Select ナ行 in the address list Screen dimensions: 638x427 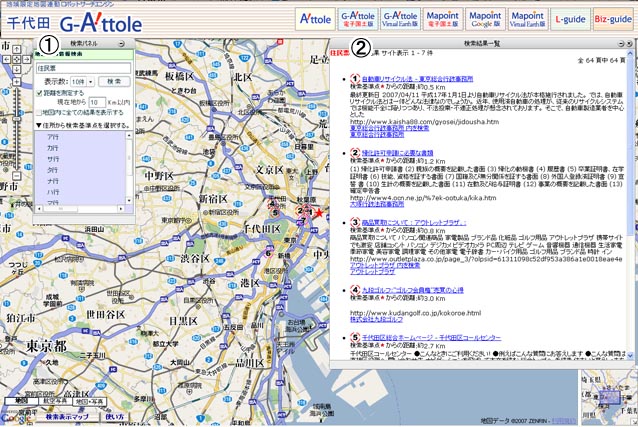(53, 181)
